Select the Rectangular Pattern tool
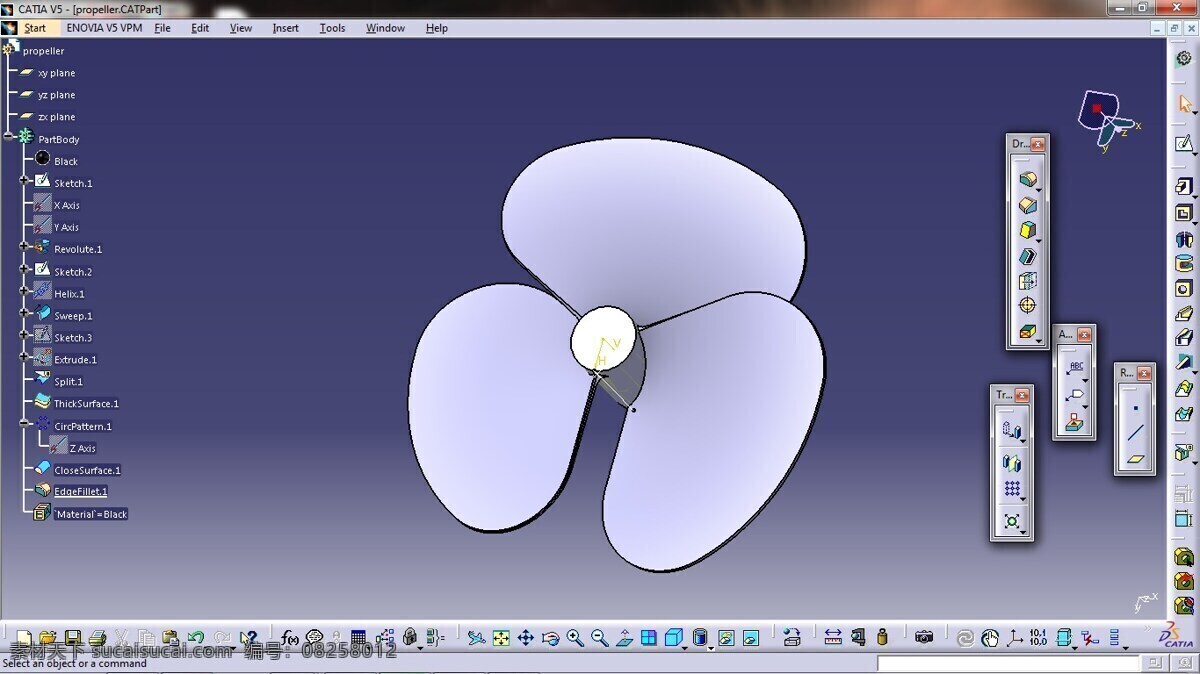 pos(1011,490)
